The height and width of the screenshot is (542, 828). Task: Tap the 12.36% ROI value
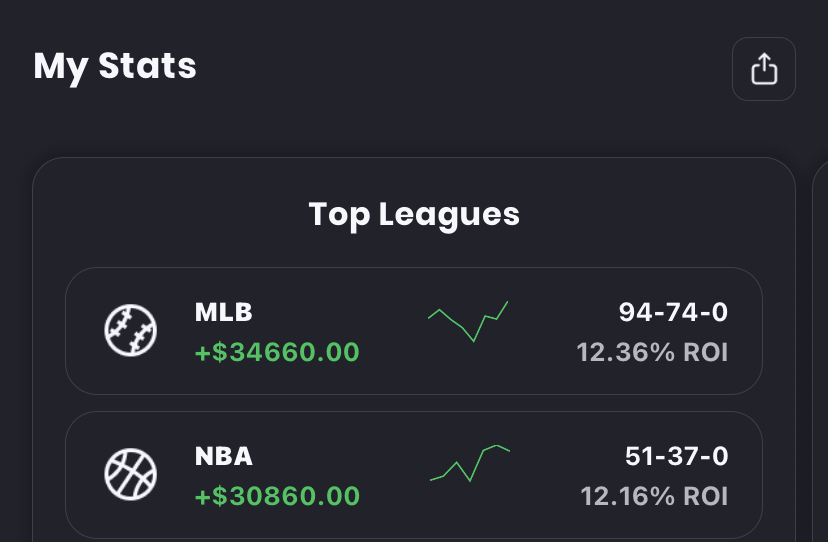(652, 353)
